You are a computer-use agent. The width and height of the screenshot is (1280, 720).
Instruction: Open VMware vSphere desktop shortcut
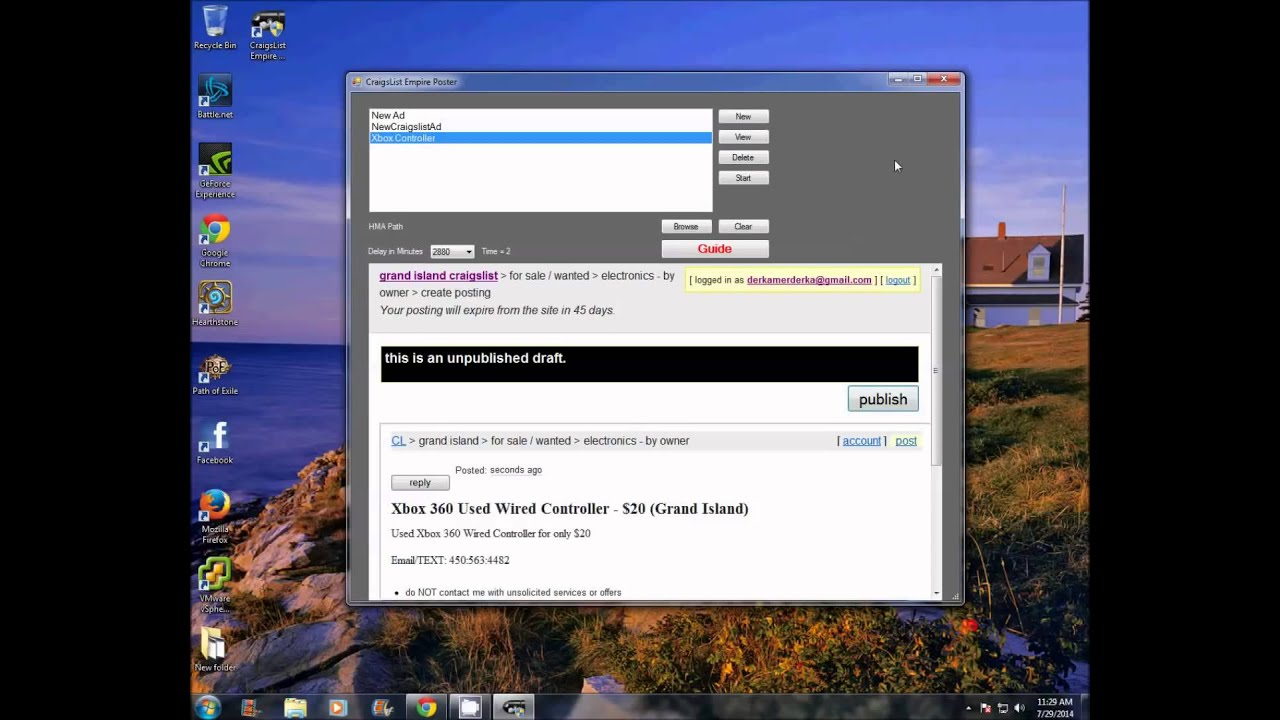[214, 585]
